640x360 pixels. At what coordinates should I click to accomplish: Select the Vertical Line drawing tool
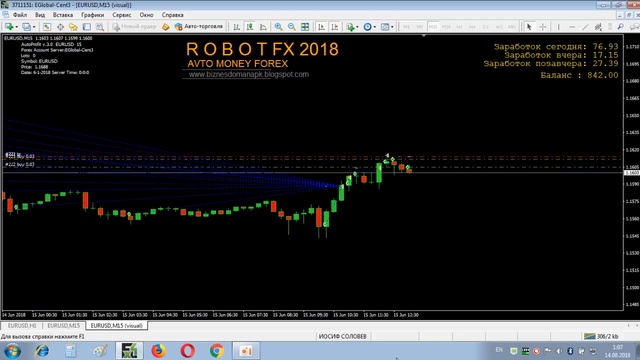pos(558,27)
